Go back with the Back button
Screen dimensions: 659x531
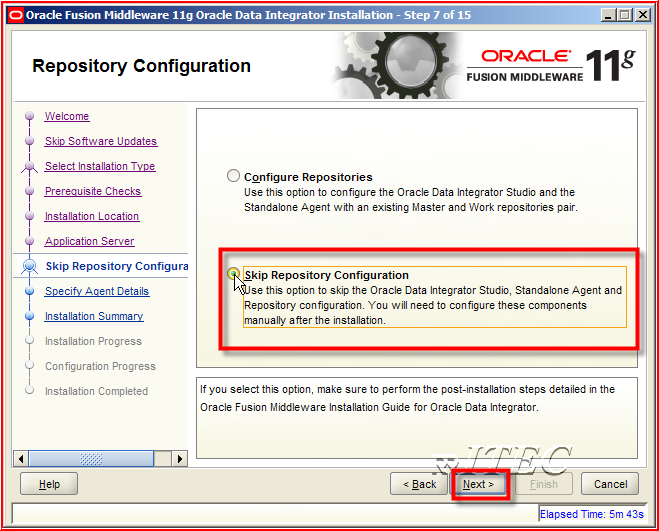pos(419,484)
